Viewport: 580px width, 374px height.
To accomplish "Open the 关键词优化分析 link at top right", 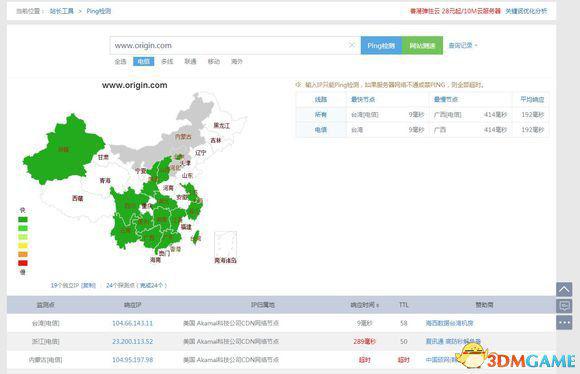I will (x=526, y=11).
